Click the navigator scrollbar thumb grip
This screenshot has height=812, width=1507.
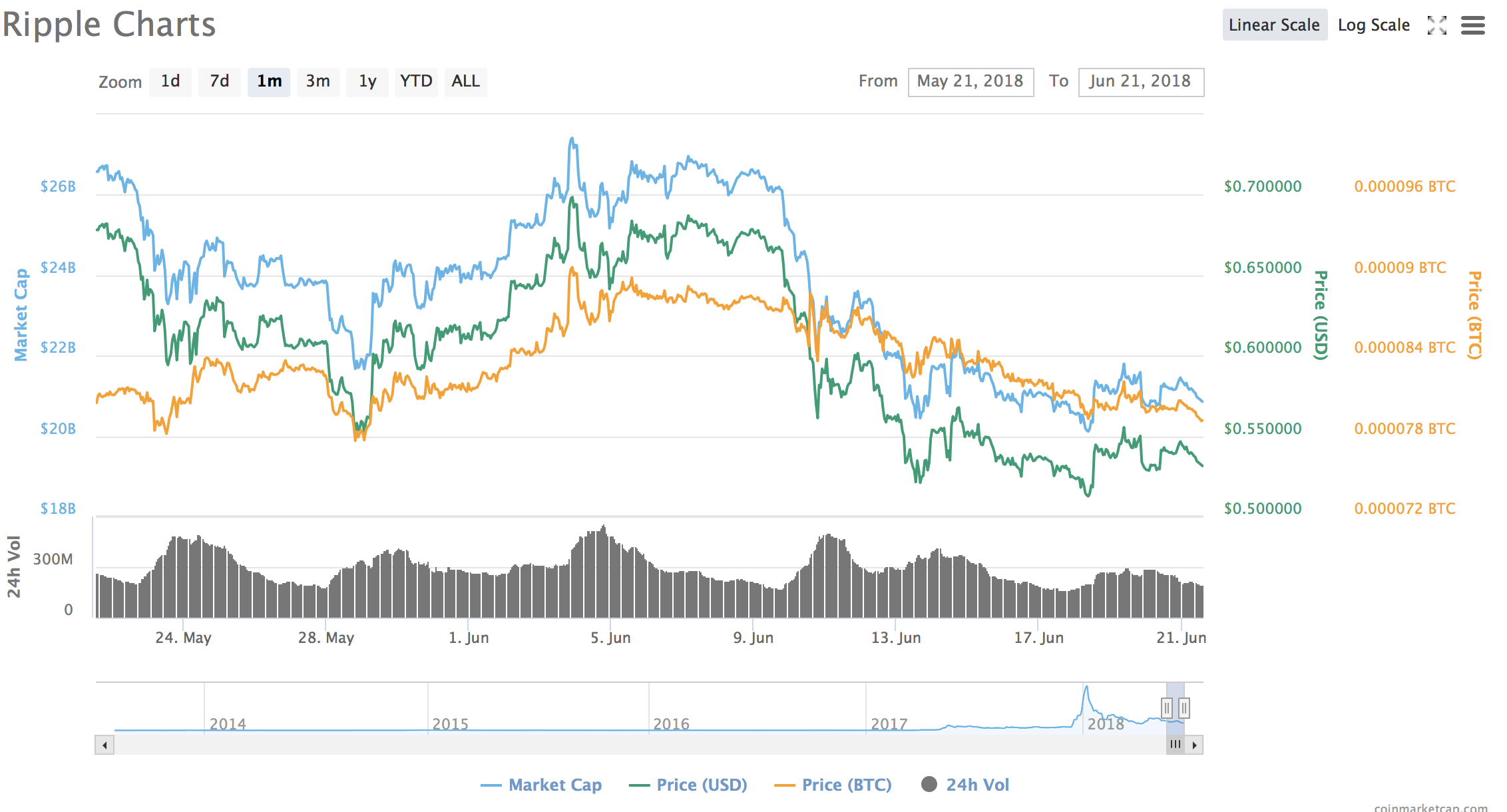pyautogui.click(x=1176, y=745)
